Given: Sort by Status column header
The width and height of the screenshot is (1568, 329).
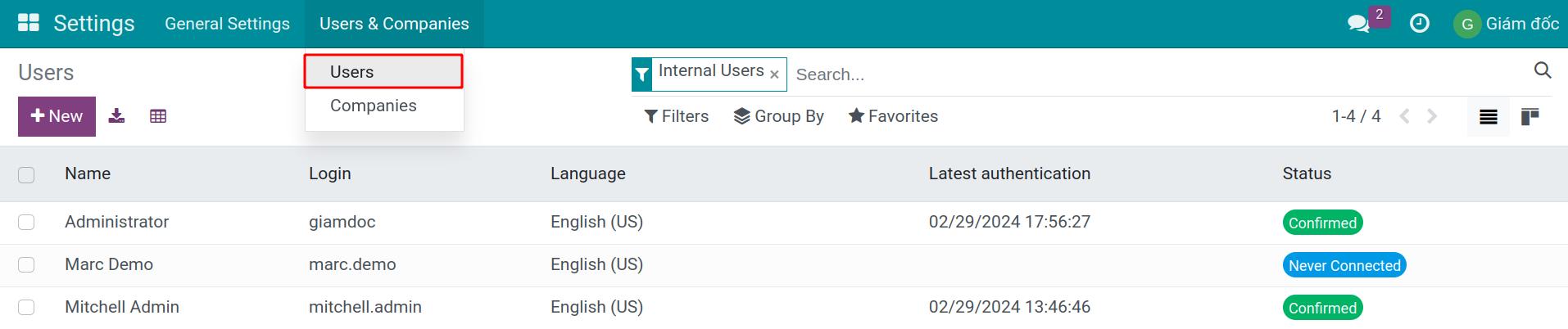Looking at the screenshot, I should click(x=1307, y=174).
